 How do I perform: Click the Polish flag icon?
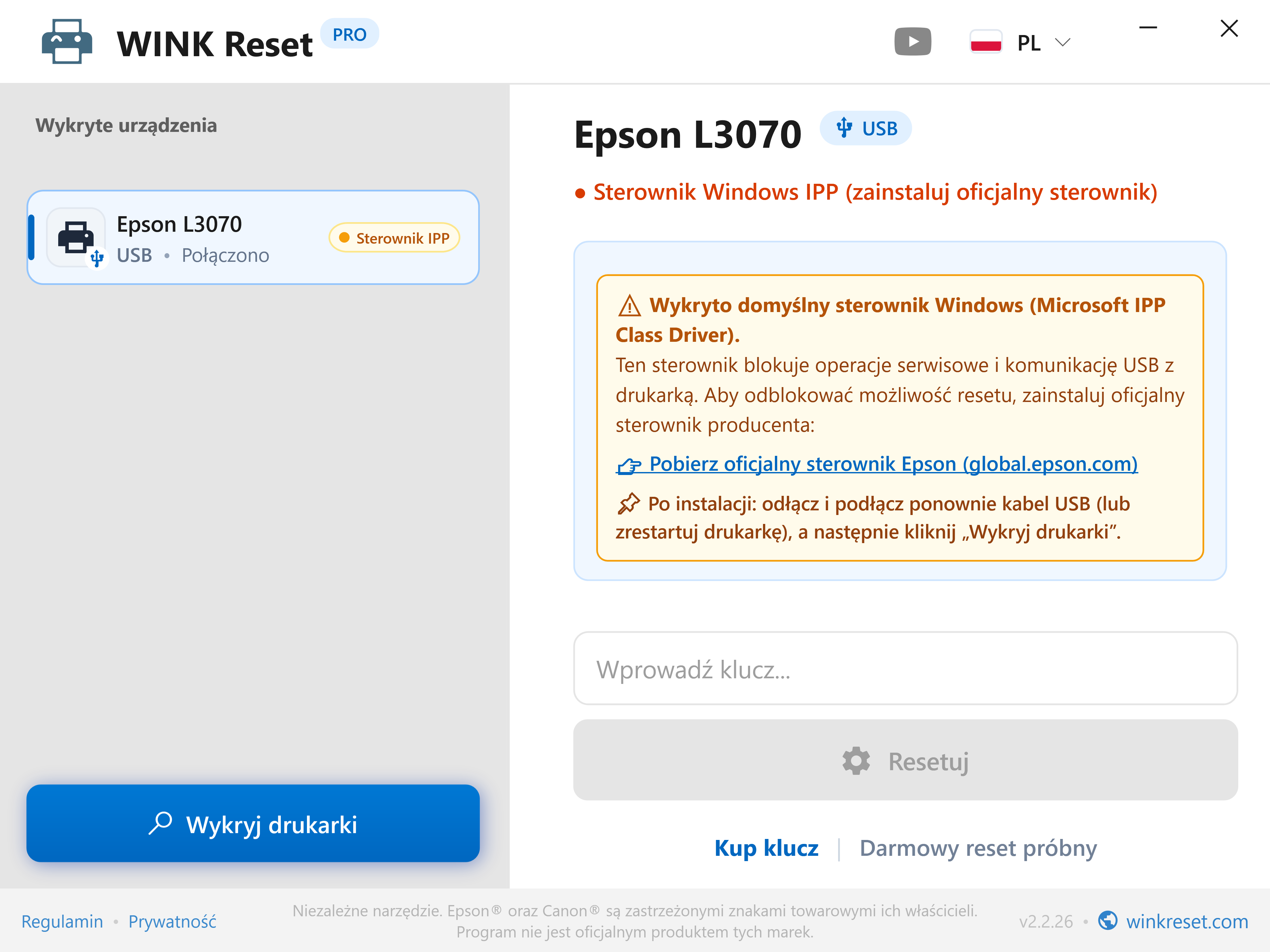coord(986,42)
